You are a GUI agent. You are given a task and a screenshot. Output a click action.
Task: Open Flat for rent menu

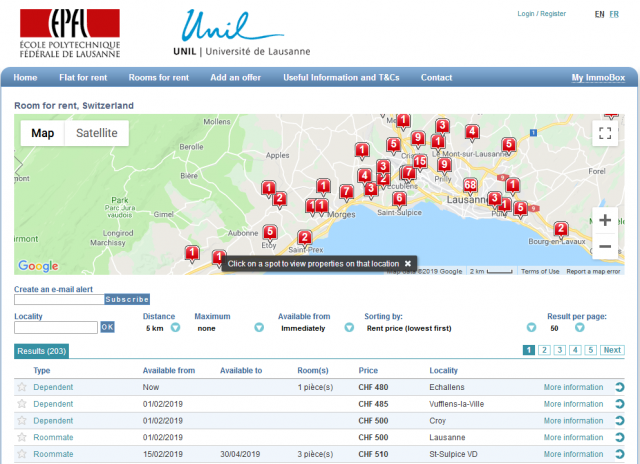click(83, 78)
